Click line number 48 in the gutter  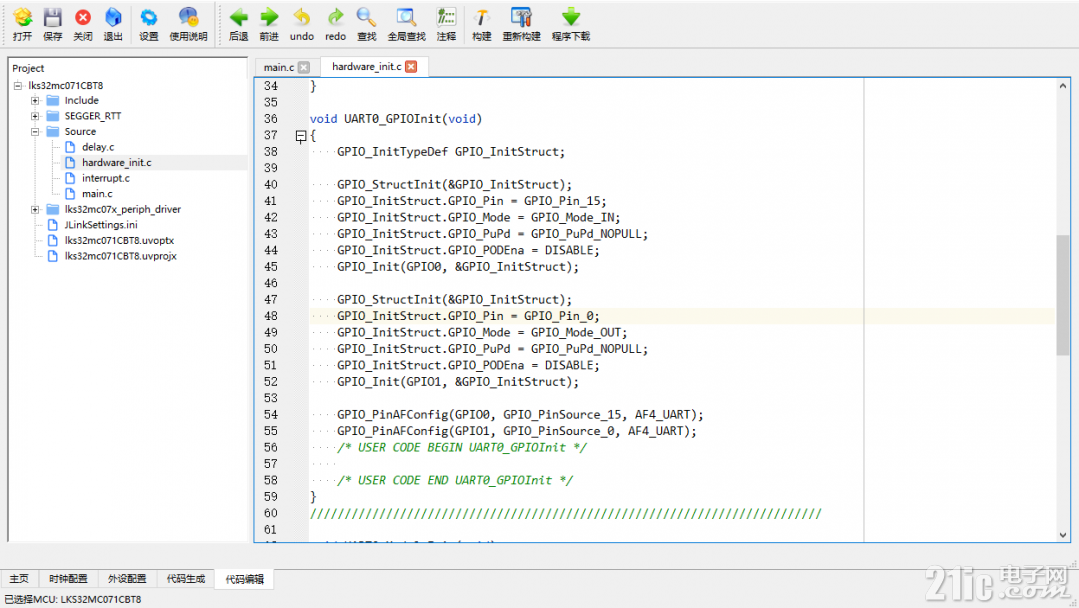point(271,316)
